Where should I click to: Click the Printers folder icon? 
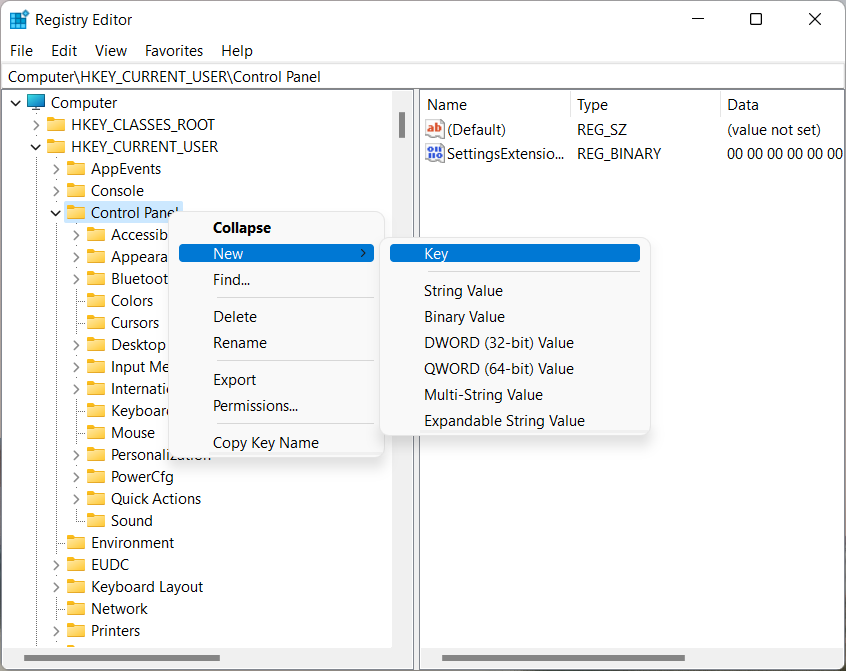coord(76,631)
